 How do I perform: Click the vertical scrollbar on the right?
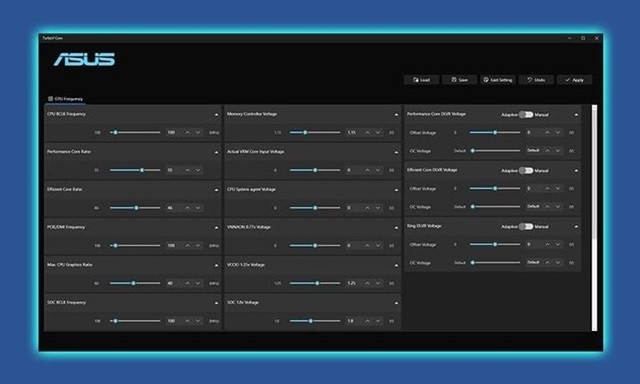click(594, 218)
